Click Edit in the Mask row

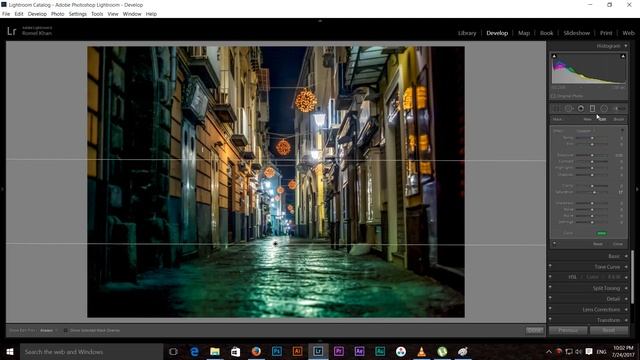pos(602,119)
